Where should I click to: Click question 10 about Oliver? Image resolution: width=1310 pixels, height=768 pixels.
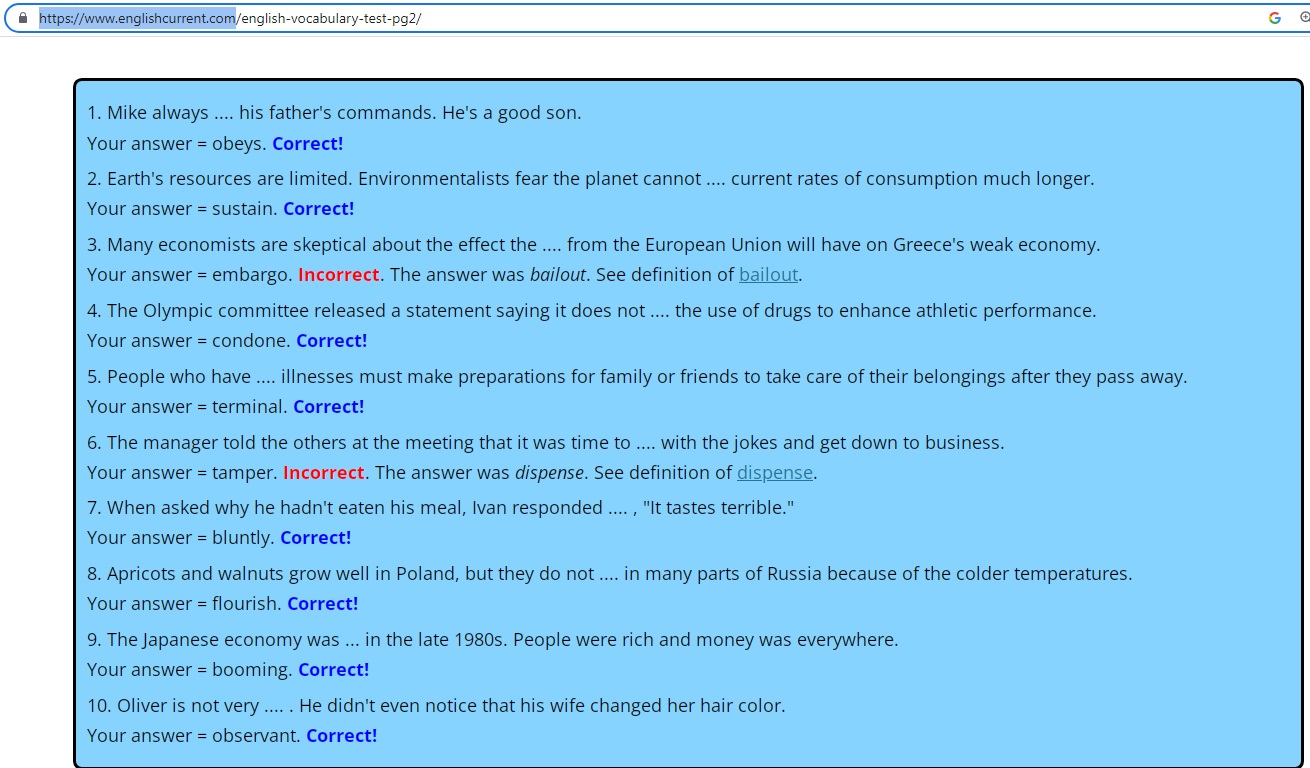(x=436, y=706)
